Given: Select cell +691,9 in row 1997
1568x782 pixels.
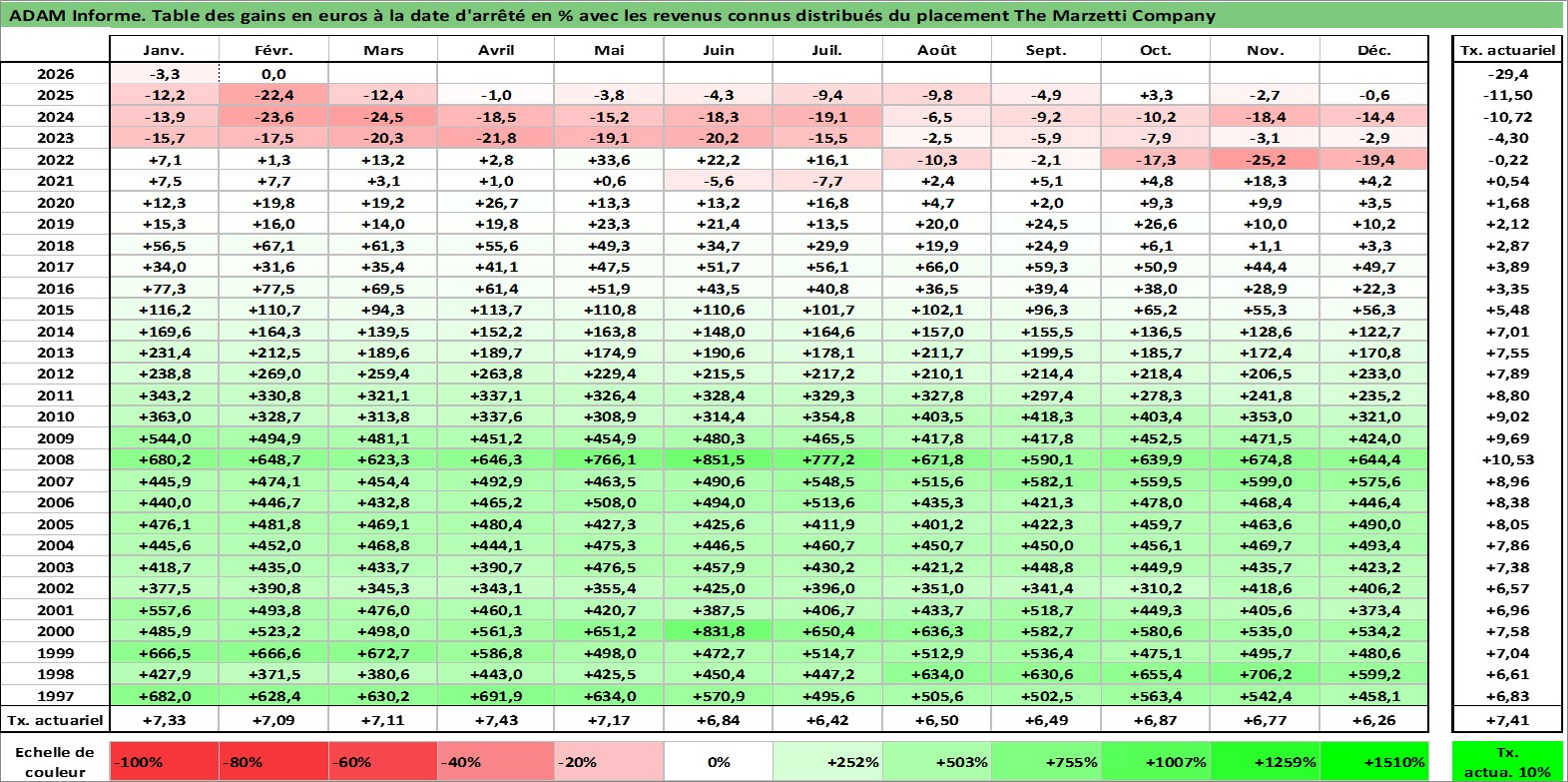Looking at the screenshot, I should click(x=496, y=696).
